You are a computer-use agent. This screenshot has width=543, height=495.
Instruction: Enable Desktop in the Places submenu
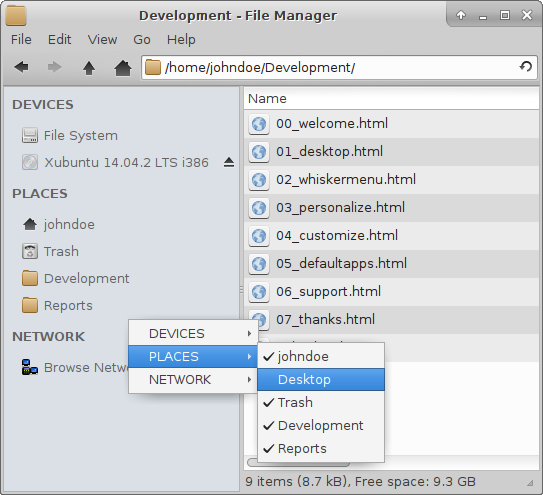(x=321, y=379)
